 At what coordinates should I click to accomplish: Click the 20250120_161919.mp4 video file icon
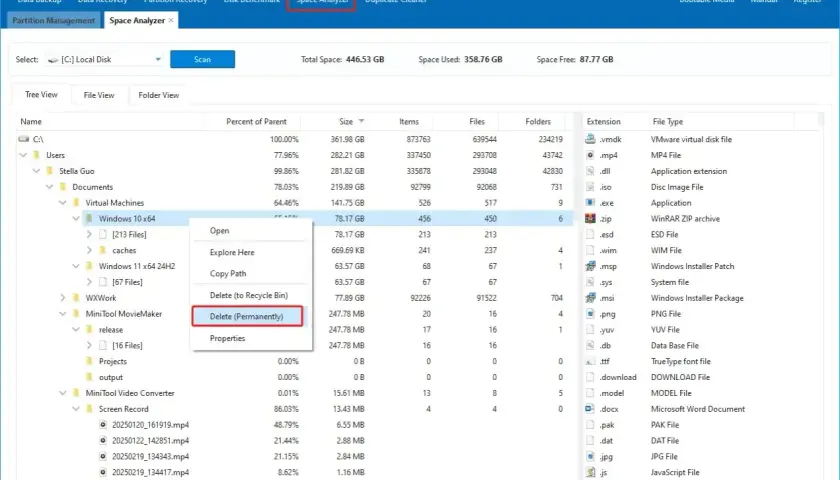(x=103, y=424)
